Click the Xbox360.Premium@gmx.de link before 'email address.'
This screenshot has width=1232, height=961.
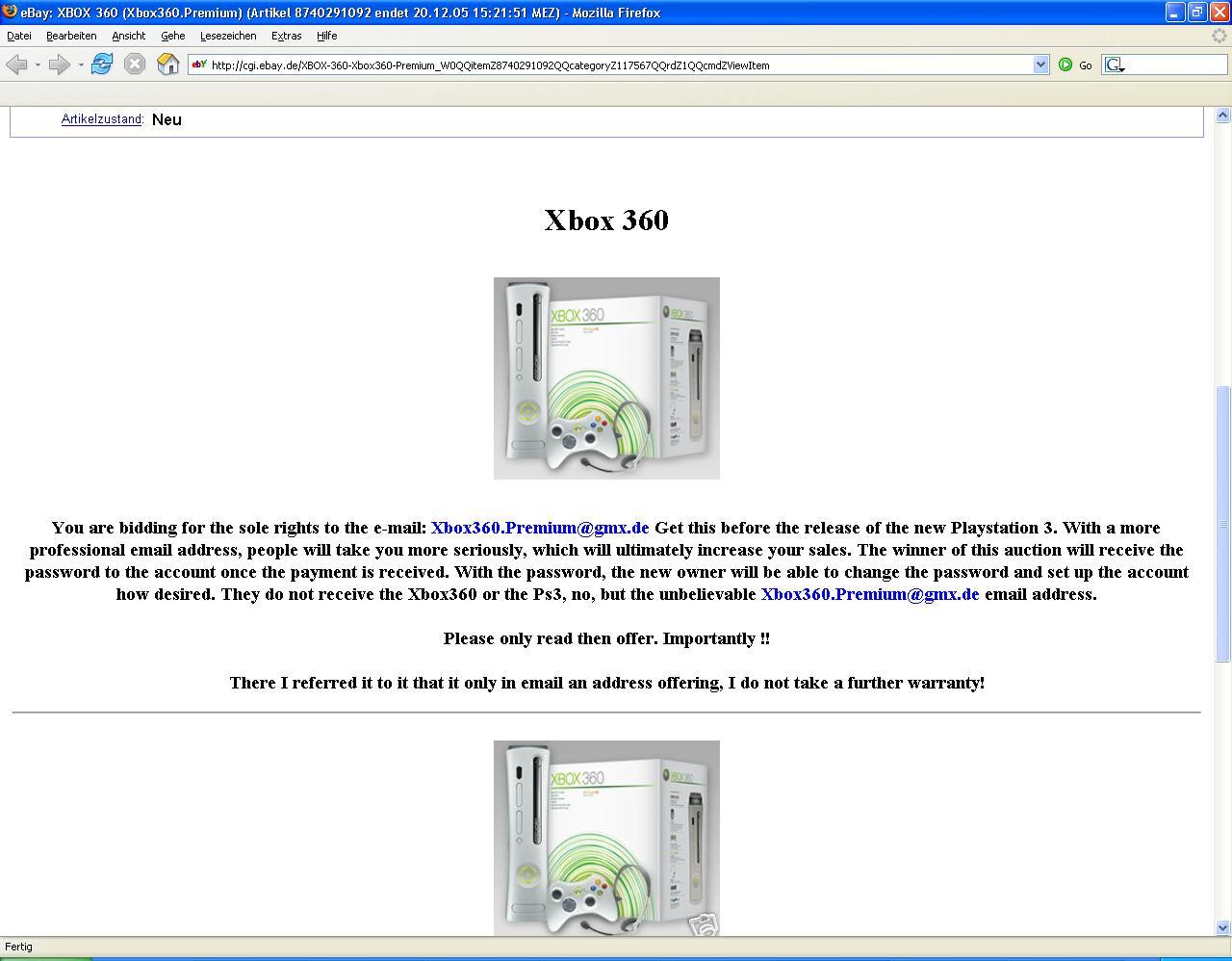[870, 594]
